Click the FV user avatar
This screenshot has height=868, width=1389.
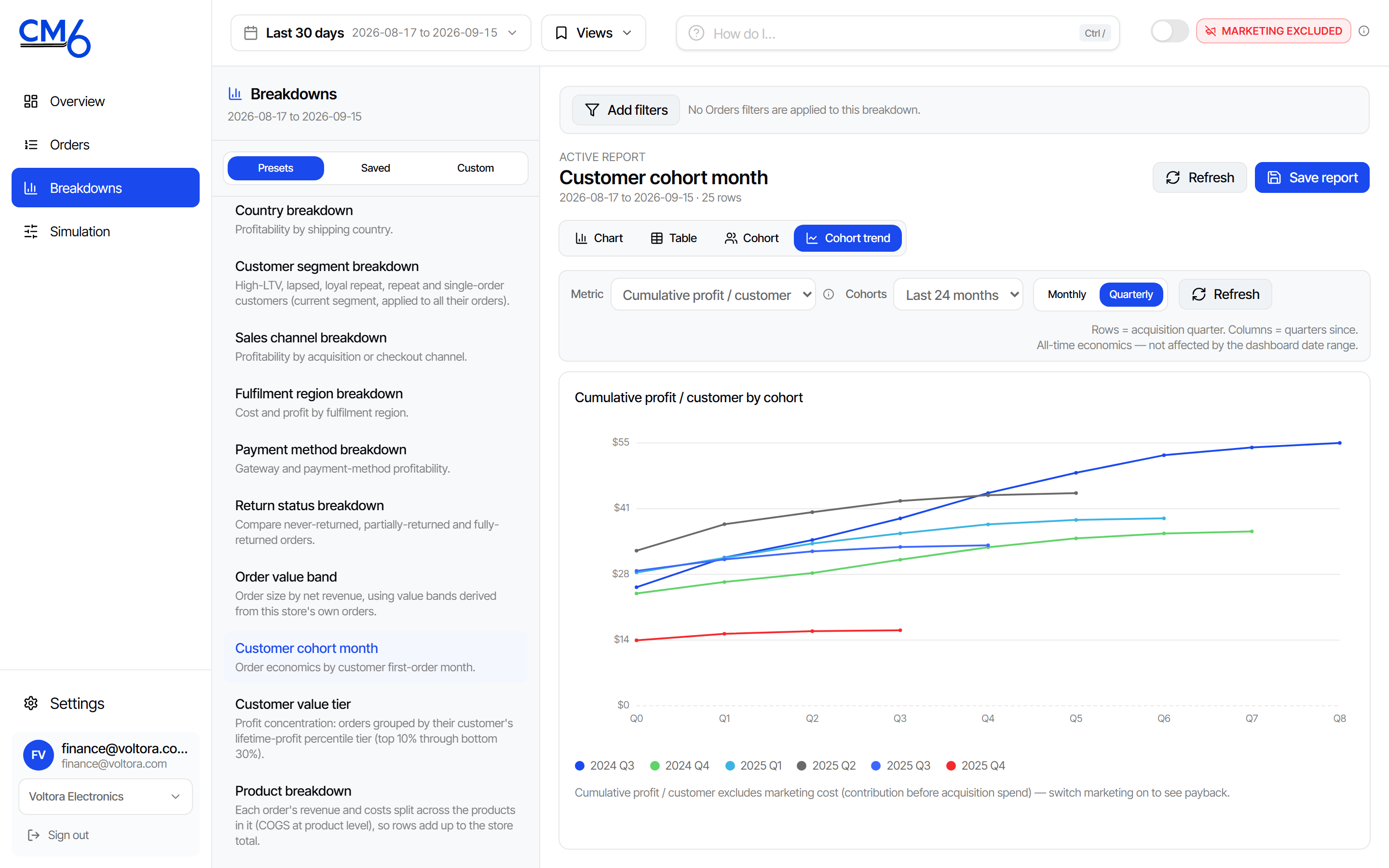point(38,755)
